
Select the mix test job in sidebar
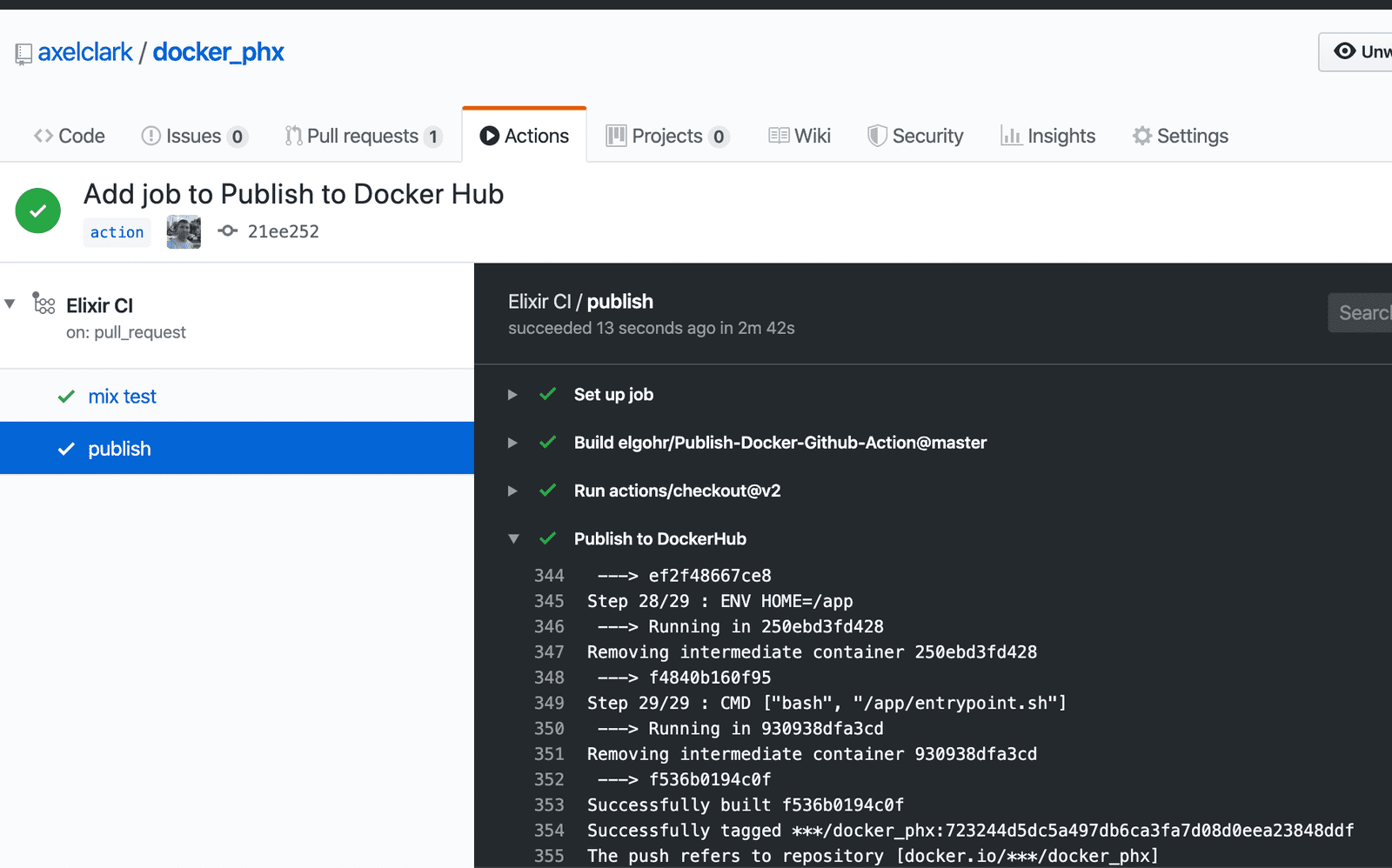pos(122,396)
